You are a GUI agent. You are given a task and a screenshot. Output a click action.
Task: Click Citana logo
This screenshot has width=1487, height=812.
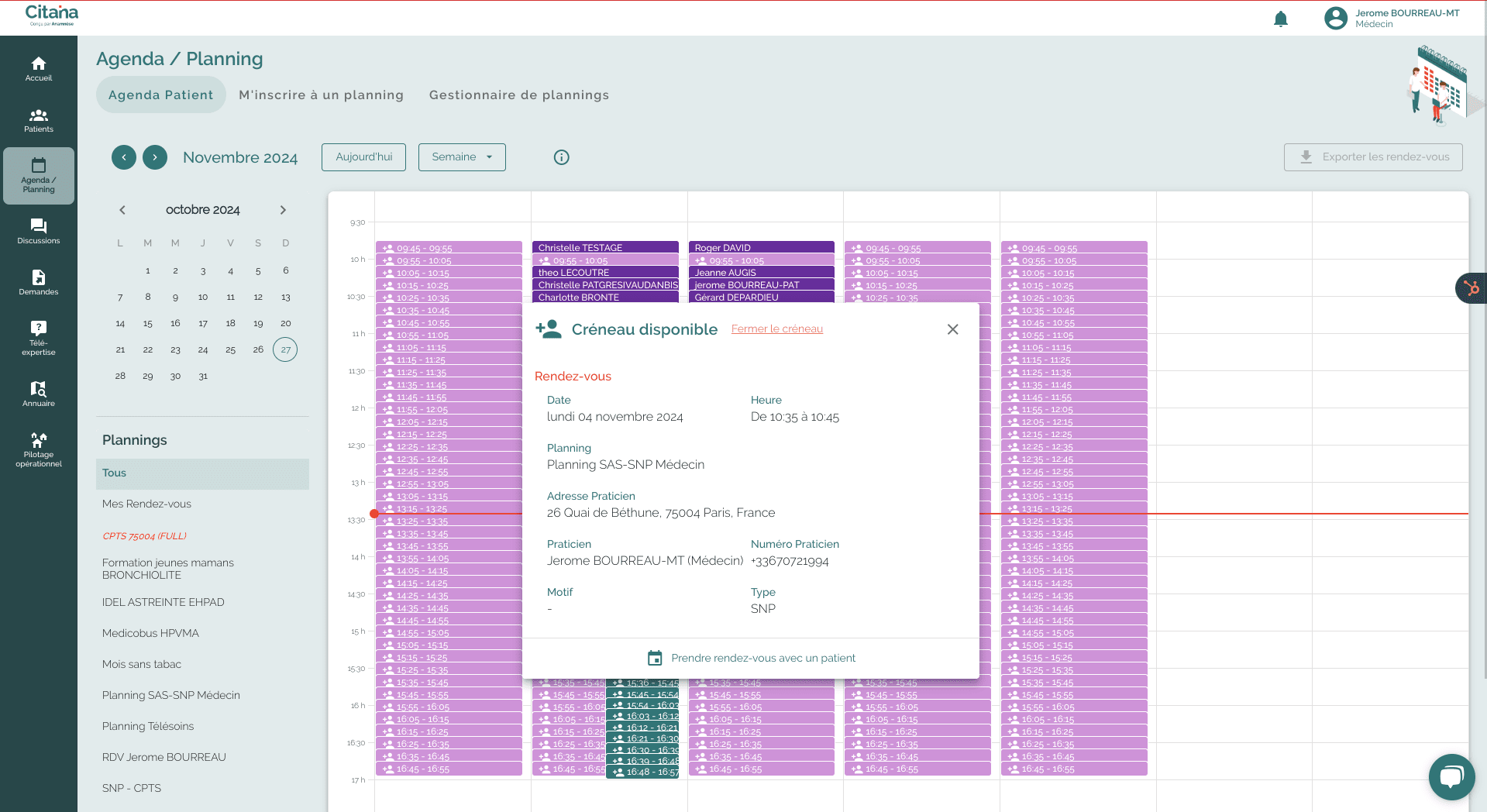coord(52,15)
